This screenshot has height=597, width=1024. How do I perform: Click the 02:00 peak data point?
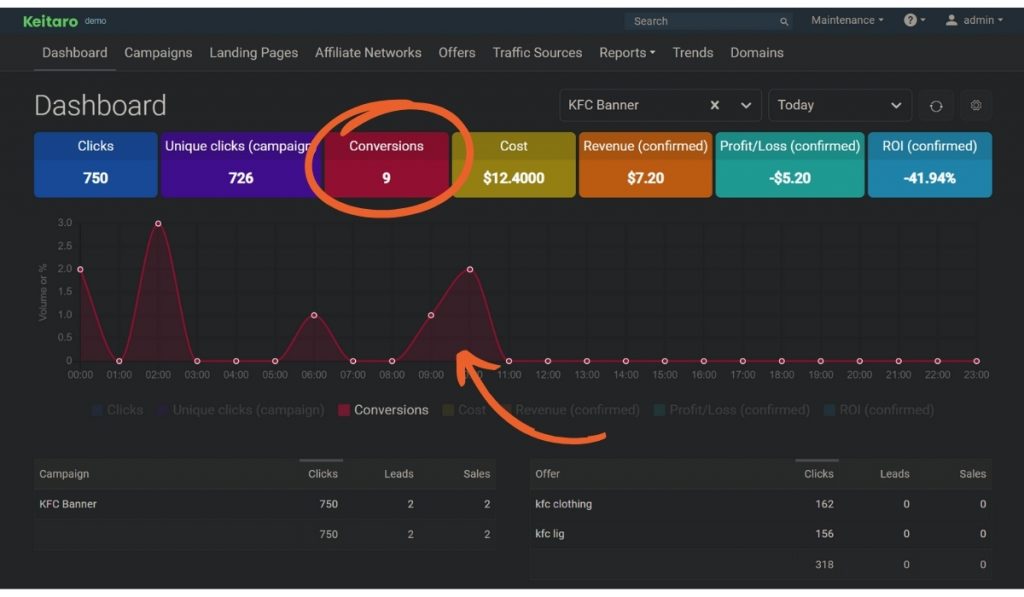coord(158,224)
